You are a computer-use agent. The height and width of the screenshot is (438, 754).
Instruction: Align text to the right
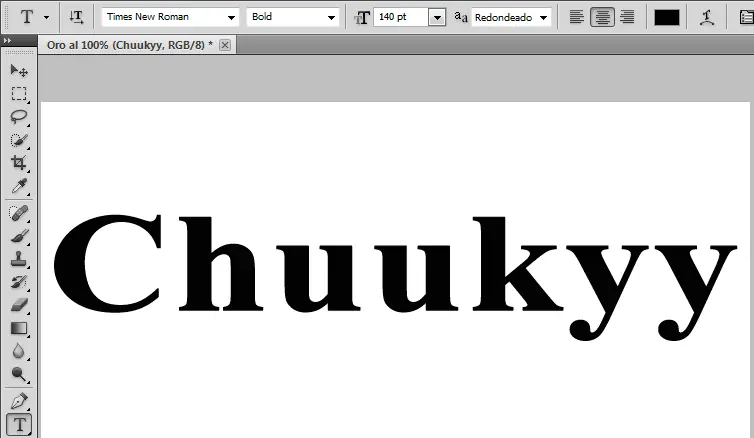coord(627,17)
